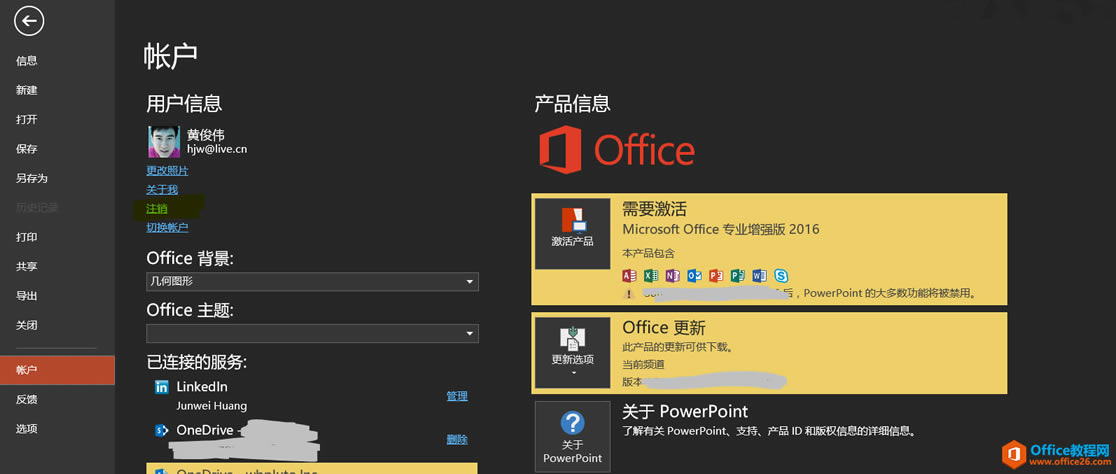1116x474 pixels.
Task: Click the hjw@live.cn email text
Action: tap(217, 149)
